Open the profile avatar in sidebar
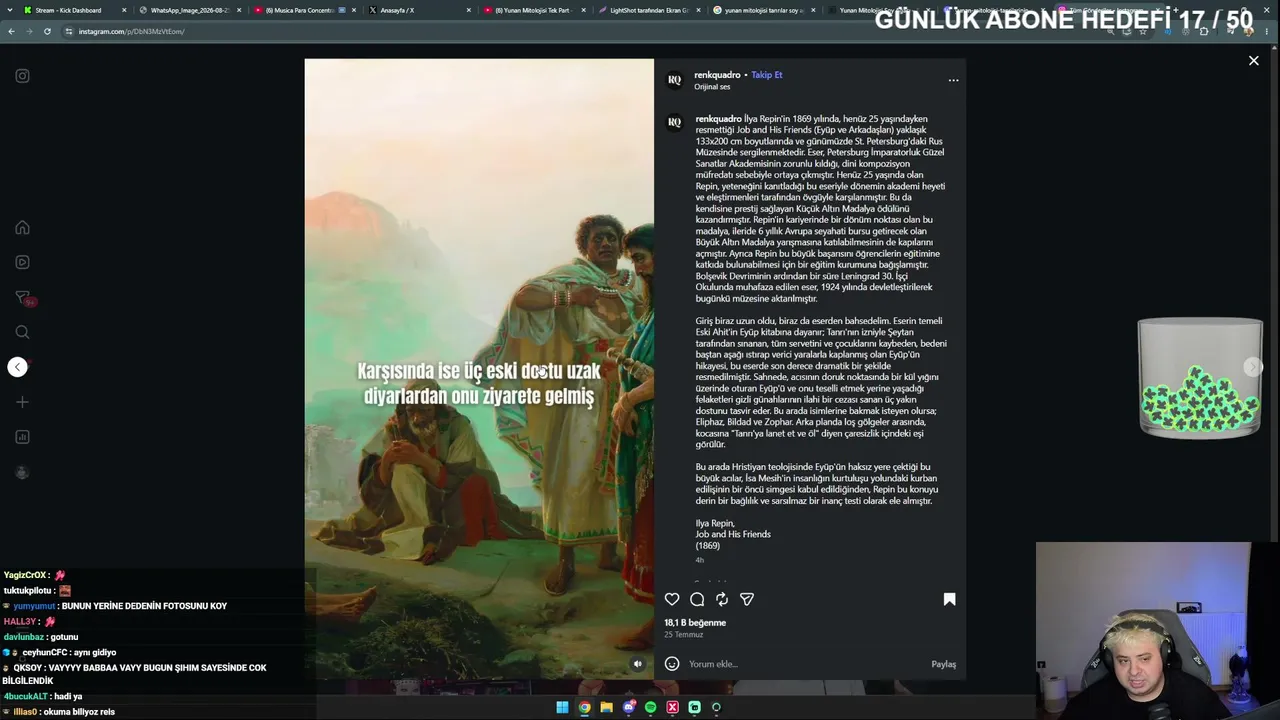The height and width of the screenshot is (720, 1280). tap(22, 472)
